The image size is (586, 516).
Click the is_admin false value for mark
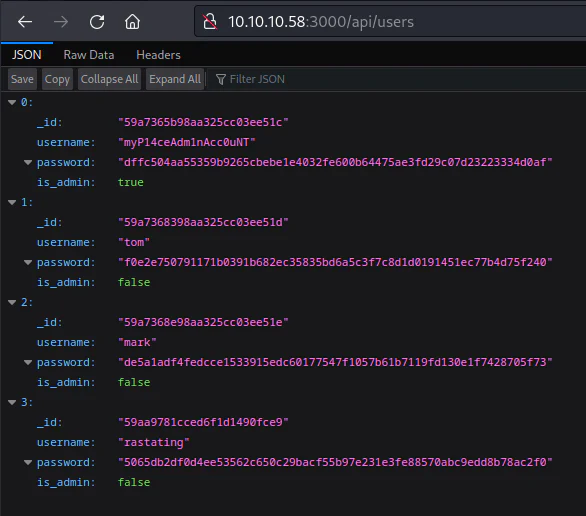tap(134, 382)
